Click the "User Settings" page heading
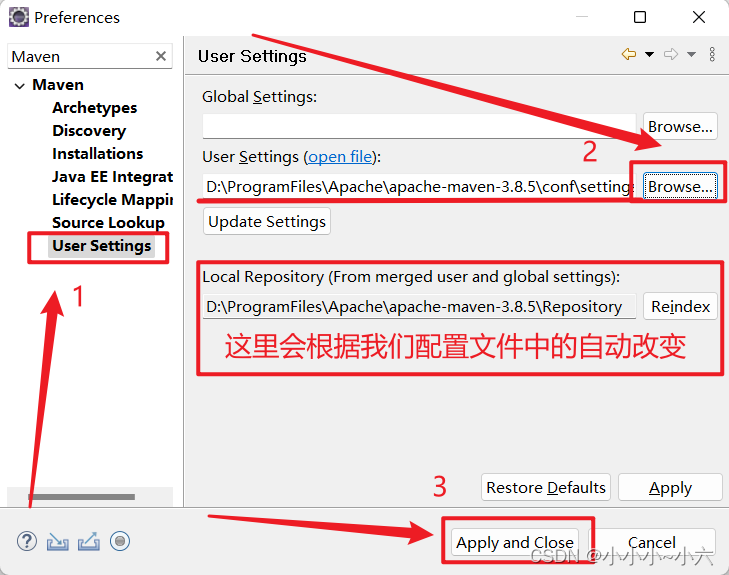 coord(252,56)
